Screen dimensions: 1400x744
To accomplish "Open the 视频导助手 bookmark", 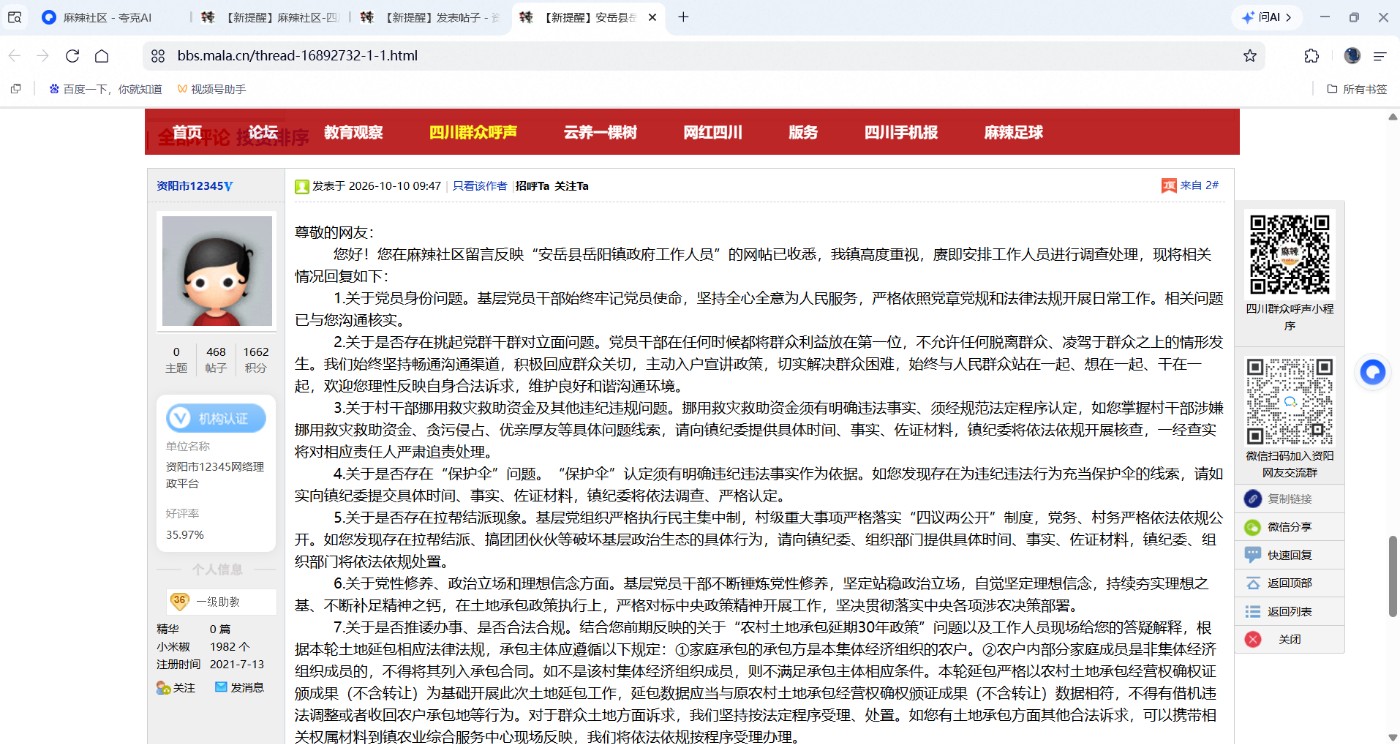I will pos(212,89).
